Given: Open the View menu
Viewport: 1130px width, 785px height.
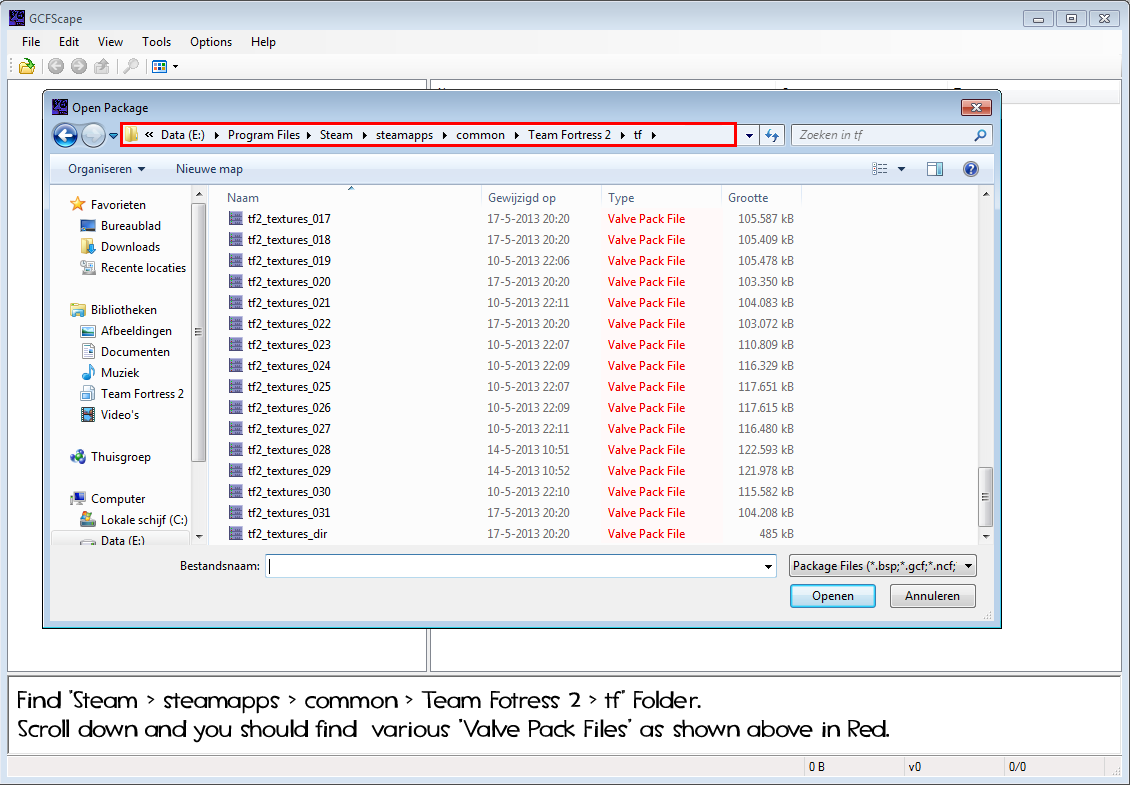Looking at the screenshot, I should [x=110, y=42].
